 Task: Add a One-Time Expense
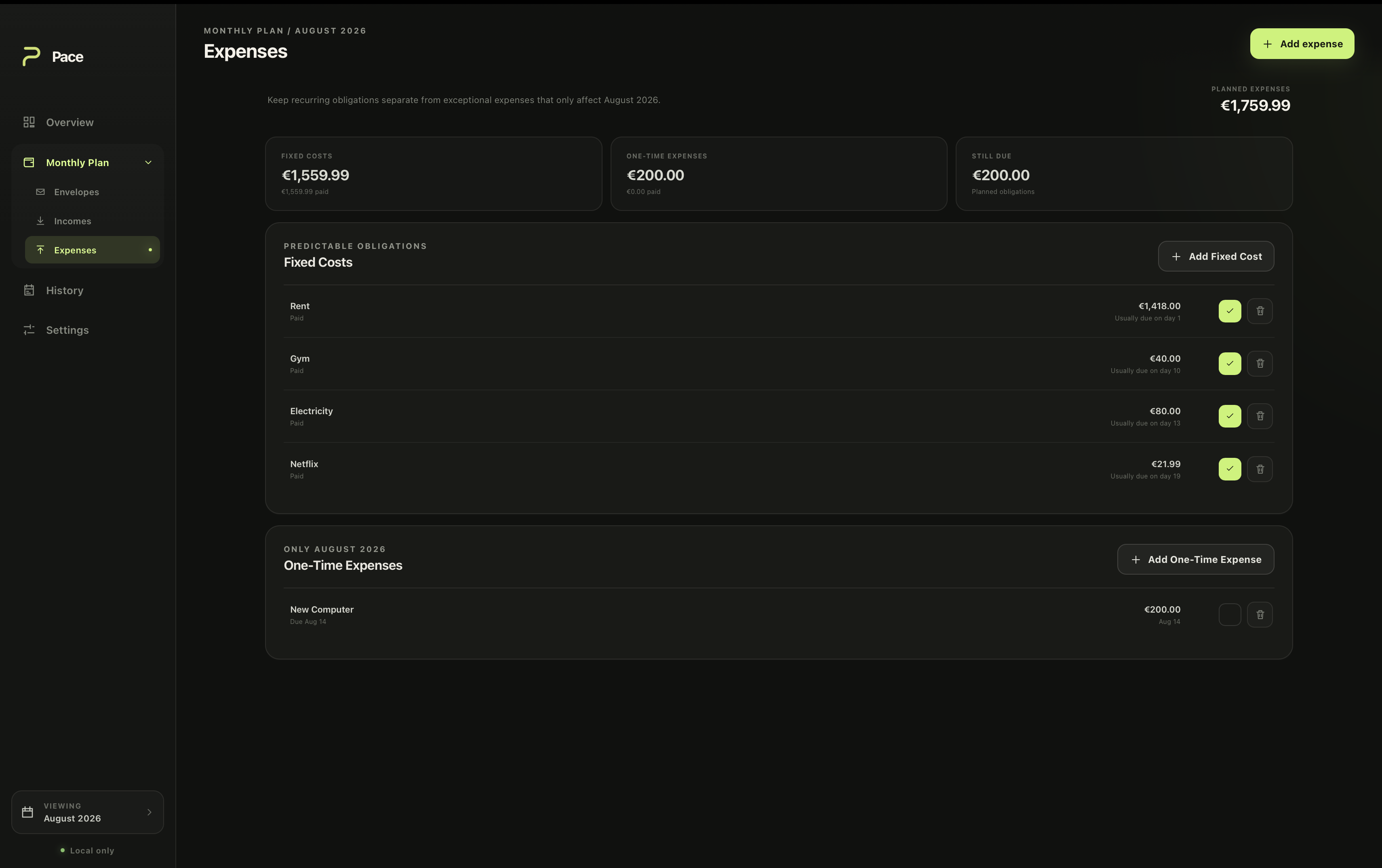(1195, 559)
